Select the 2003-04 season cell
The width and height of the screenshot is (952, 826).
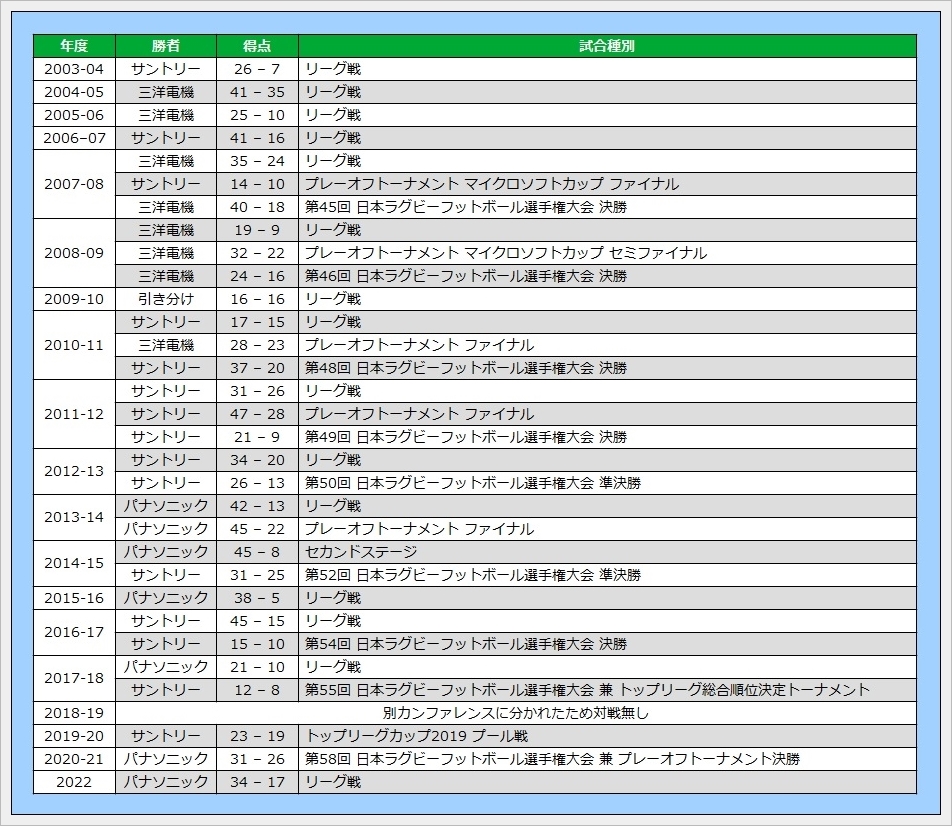click(x=74, y=69)
